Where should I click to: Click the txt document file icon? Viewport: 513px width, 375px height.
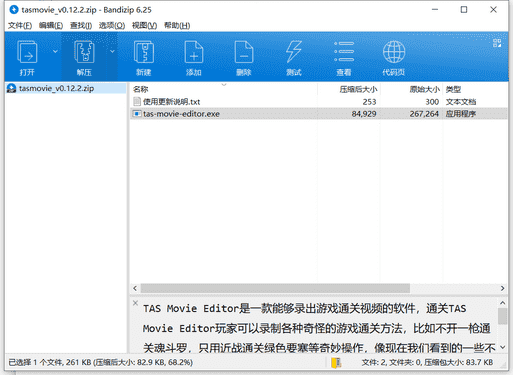pos(137,101)
